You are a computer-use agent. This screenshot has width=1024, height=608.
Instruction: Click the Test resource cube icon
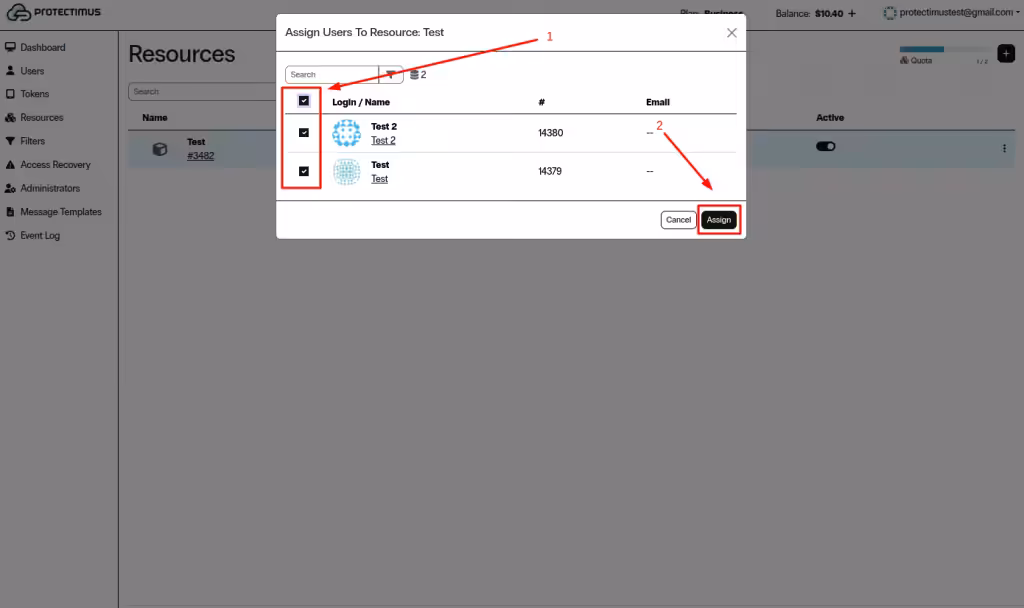click(160, 149)
